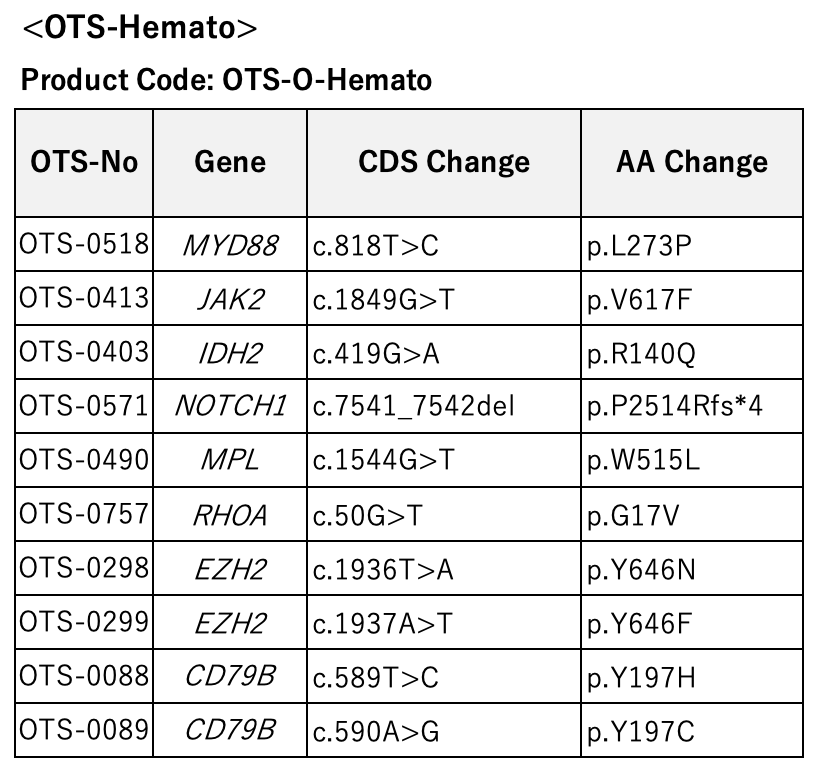Viewport: 814px width, 768px height.
Task: Click the IDH2 gene entry
Action: coord(230,352)
